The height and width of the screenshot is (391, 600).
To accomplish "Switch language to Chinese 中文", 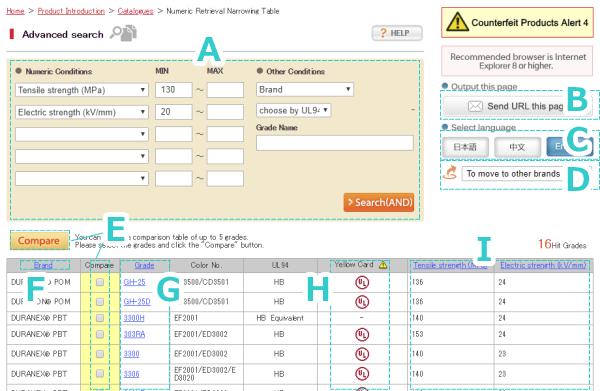I will coord(517,147).
